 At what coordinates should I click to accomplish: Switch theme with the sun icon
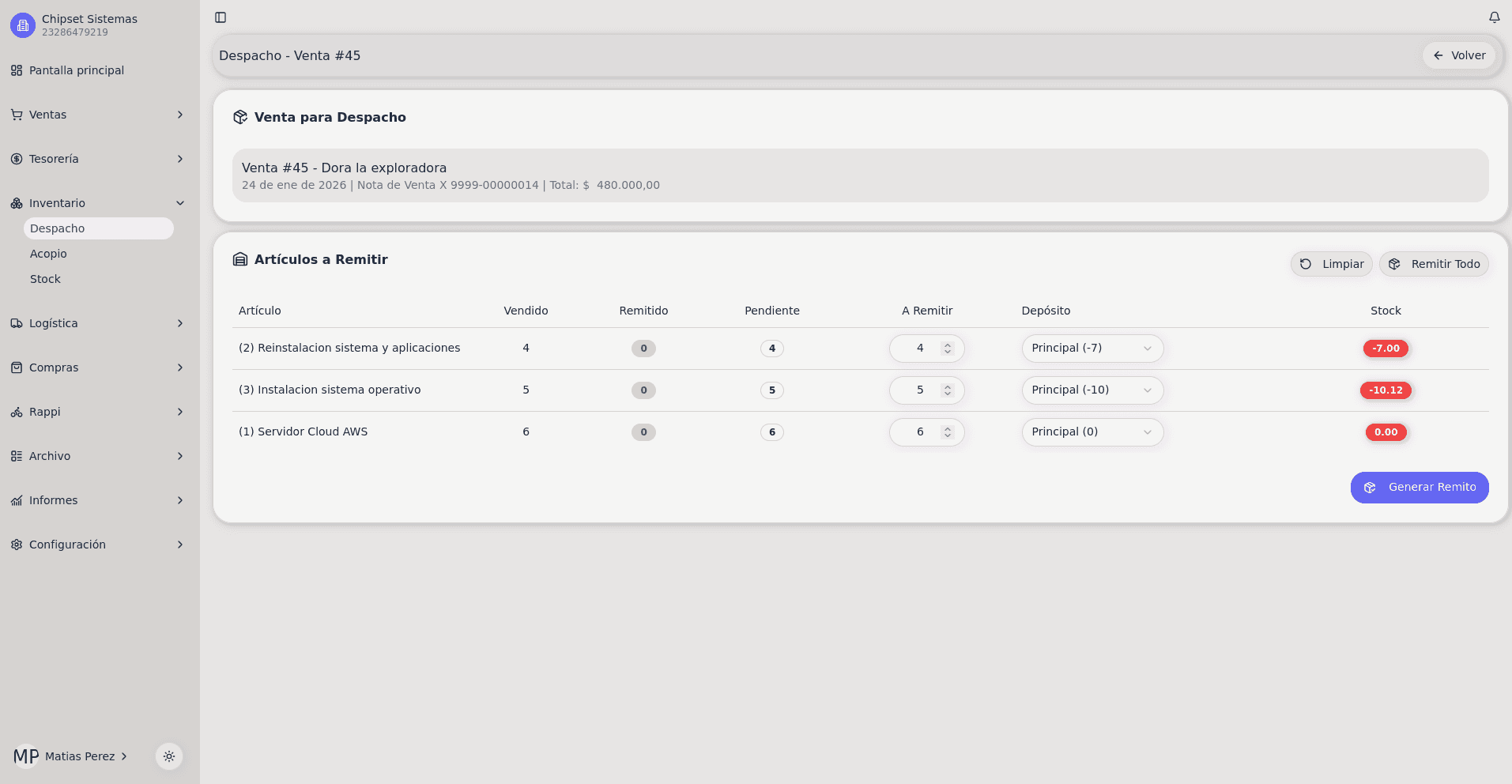[x=169, y=756]
